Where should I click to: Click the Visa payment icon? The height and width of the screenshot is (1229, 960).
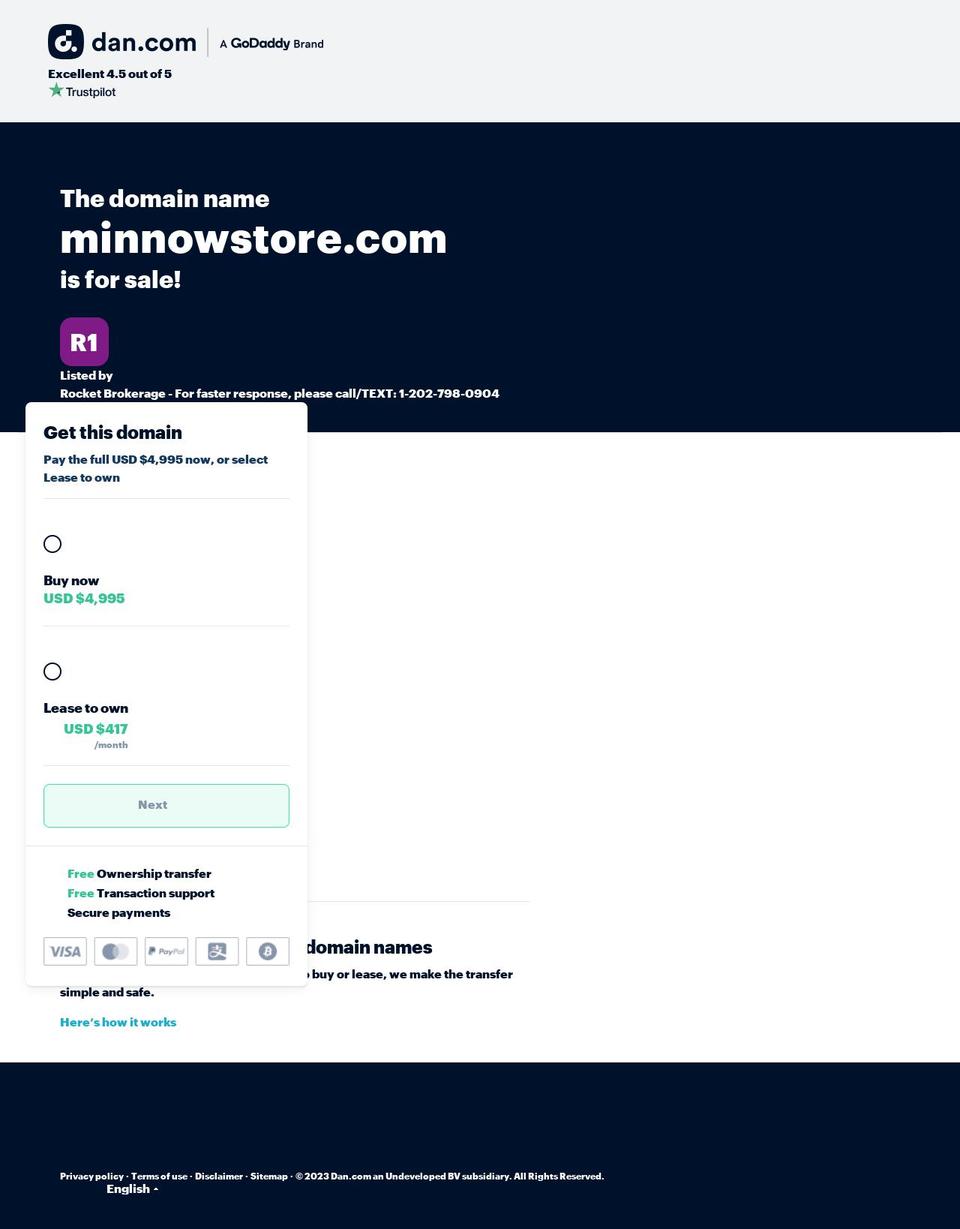[65, 951]
